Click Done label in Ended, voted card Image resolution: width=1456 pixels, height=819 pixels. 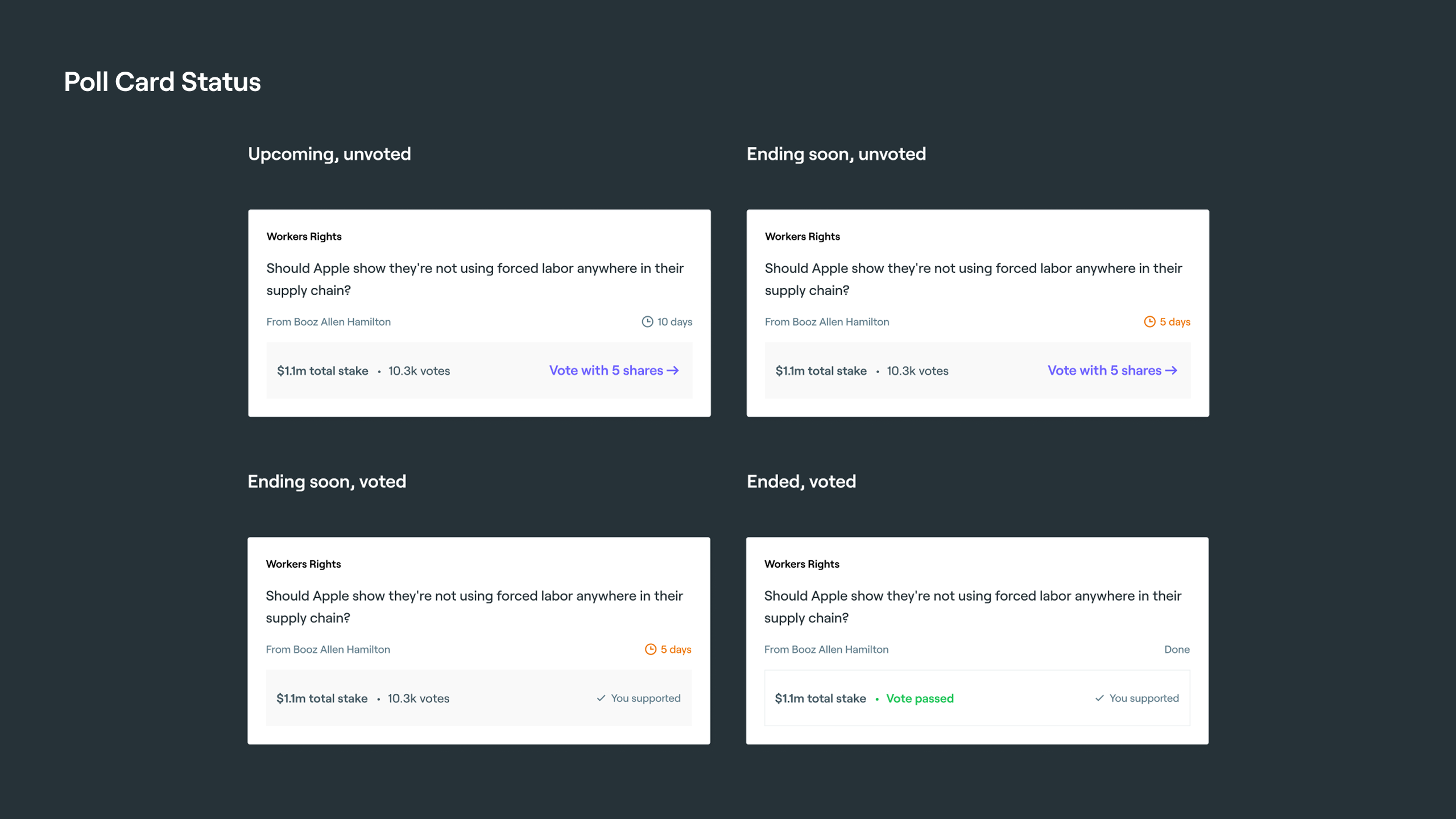coord(1177,650)
